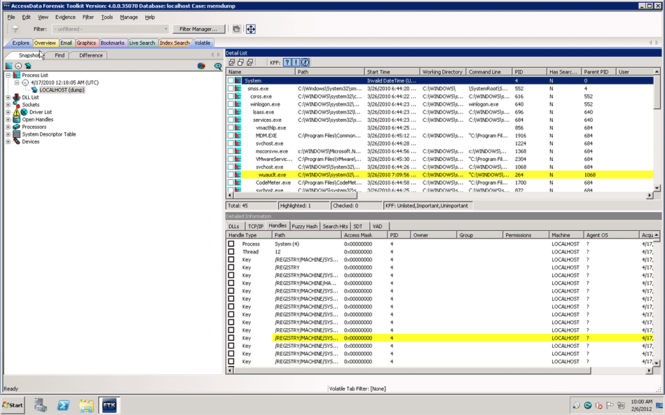Open the VAD detail tab
The height and width of the screenshot is (415, 665).
377,226
